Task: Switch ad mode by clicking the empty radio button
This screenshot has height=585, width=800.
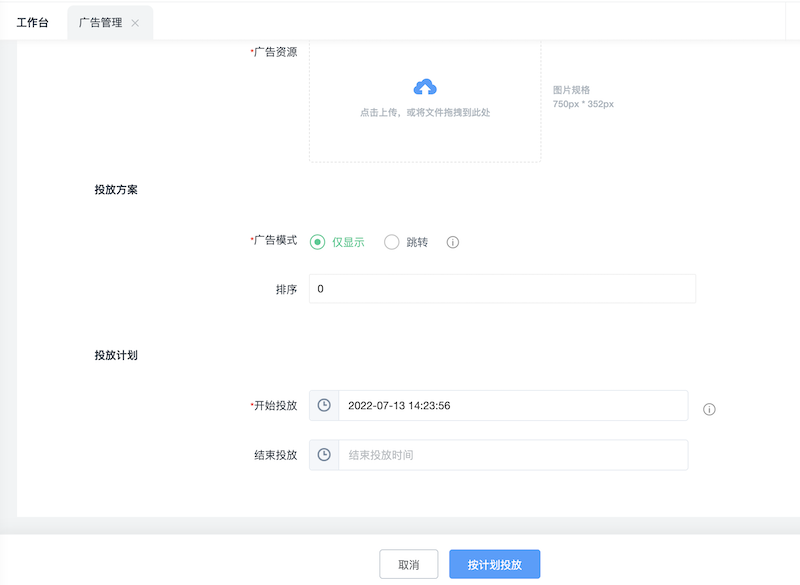Action: tap(392, 241)
